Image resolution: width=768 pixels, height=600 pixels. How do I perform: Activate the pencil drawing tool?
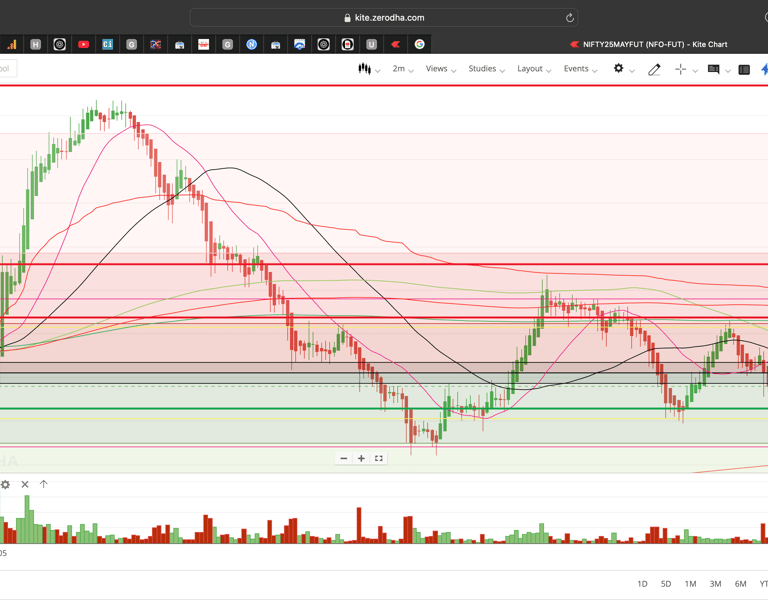coord(654,70)
